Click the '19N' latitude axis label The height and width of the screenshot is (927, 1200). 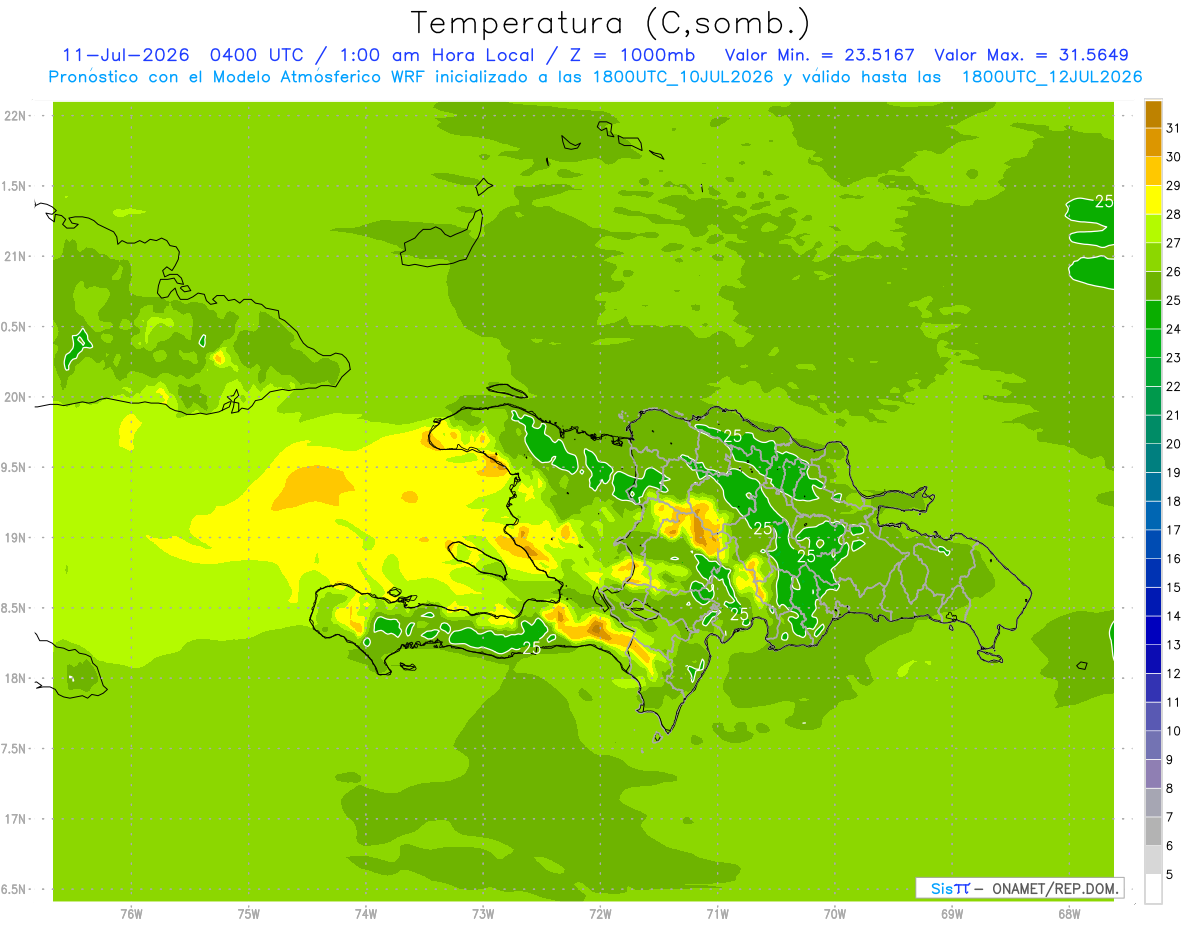click(17, 538)
